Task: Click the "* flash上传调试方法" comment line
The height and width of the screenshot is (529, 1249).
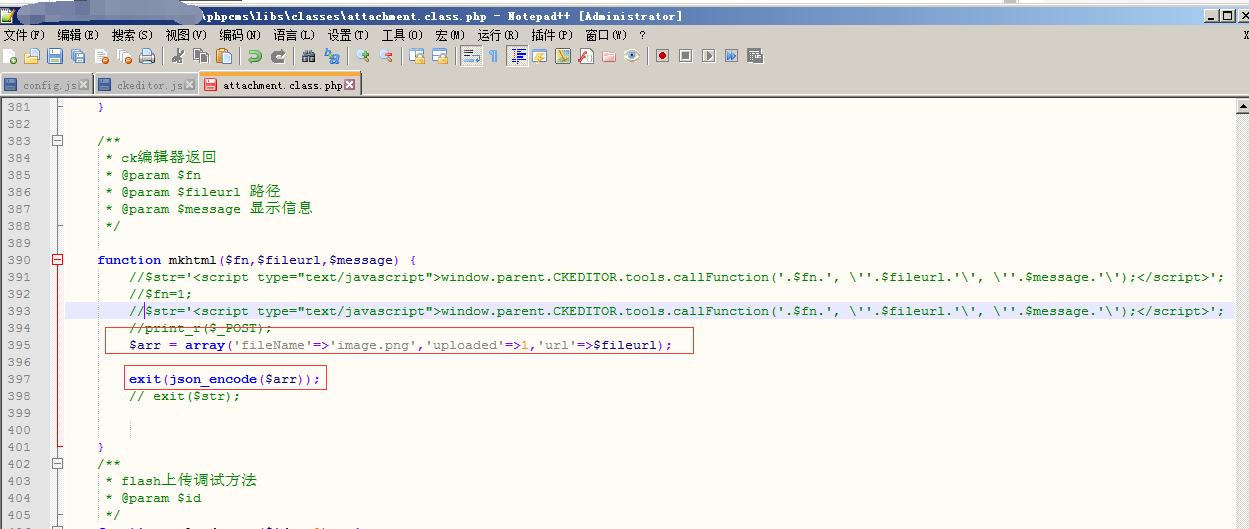Action: tap(181, 480)
